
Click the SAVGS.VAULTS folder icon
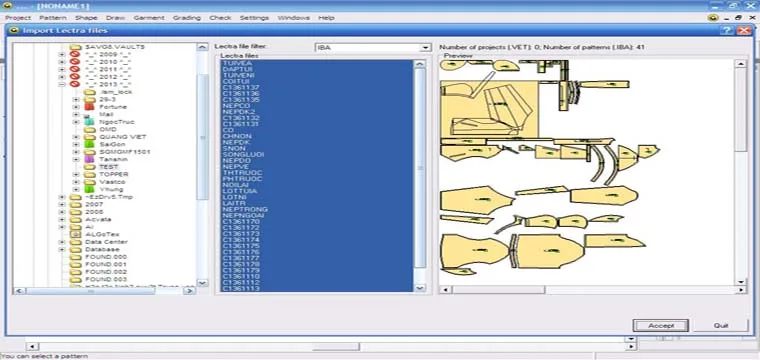point(75,47)
